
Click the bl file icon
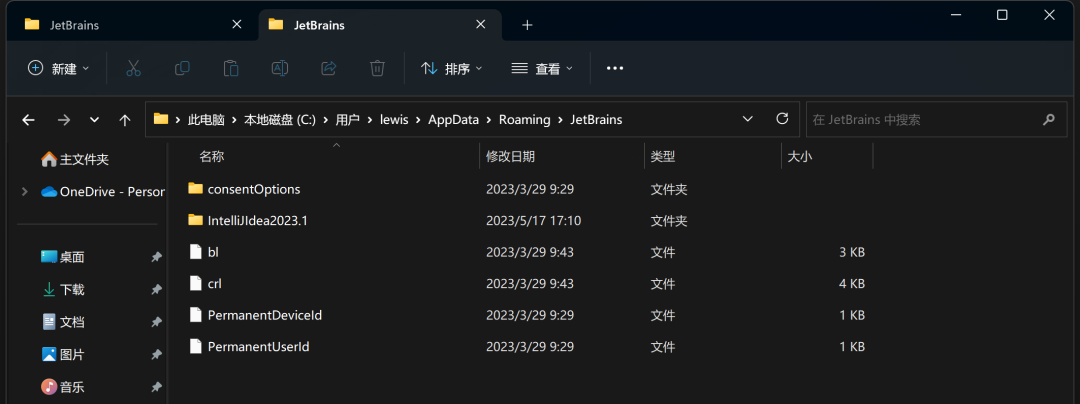pos(196,252)
